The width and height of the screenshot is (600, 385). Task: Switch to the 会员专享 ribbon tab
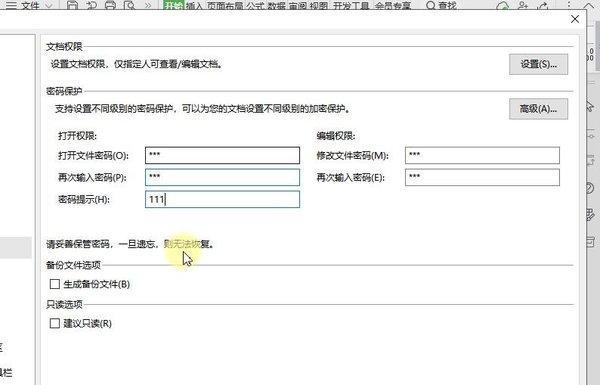click(x=392, y=5)
